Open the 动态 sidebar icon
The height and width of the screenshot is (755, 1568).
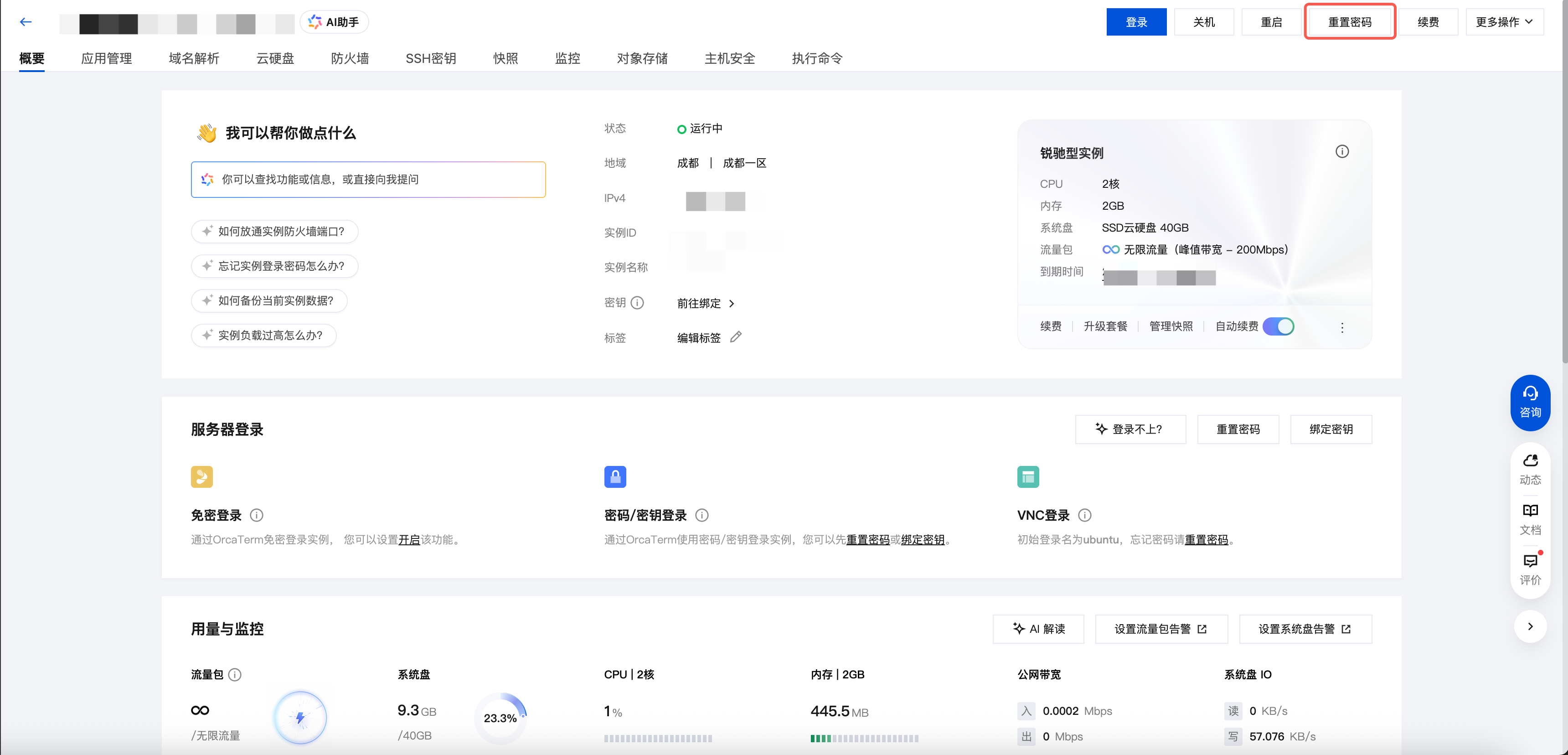pyautogui.click(x=1530, y=468)
